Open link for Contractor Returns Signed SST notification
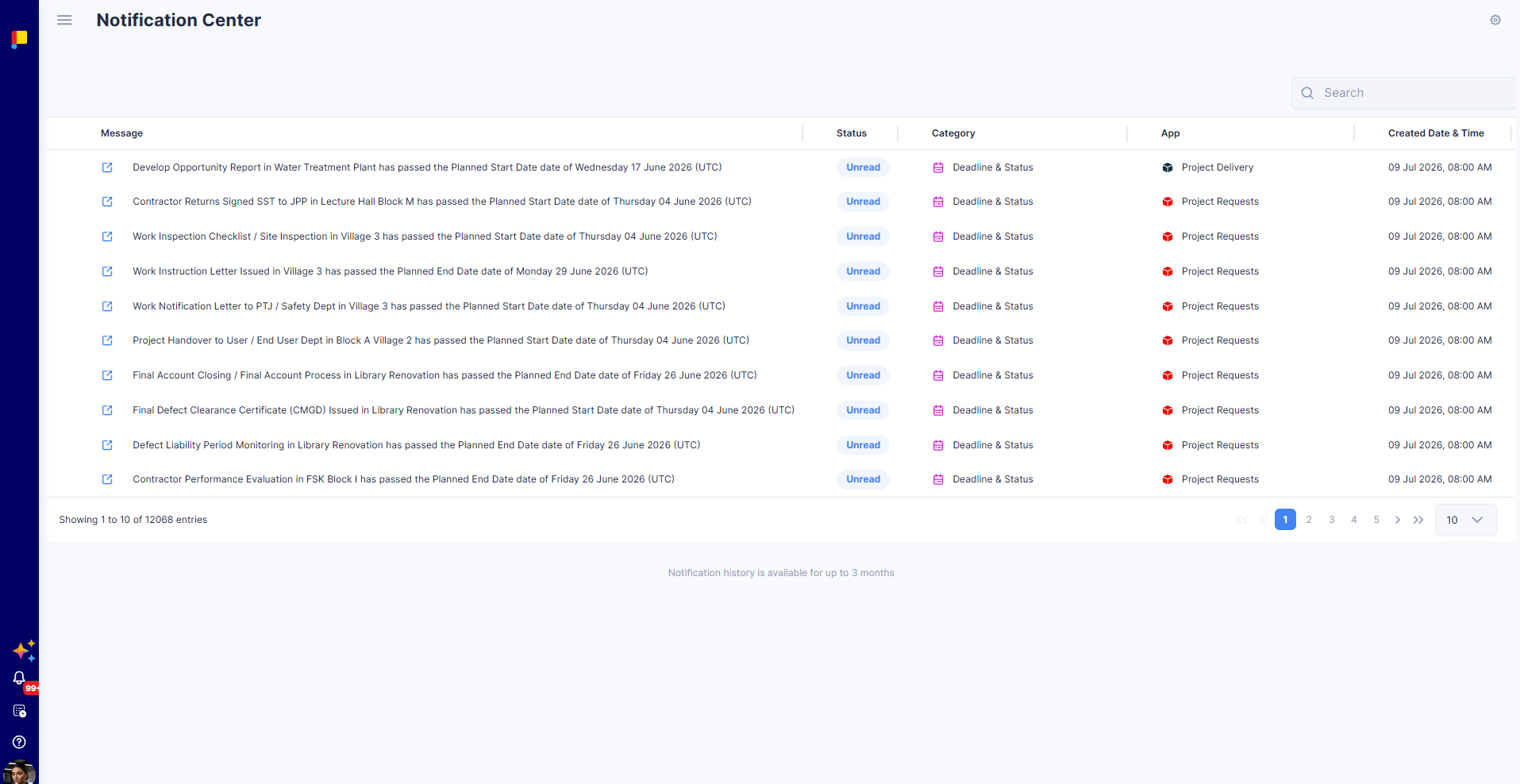1520x784 pixels. click(107, 202)
